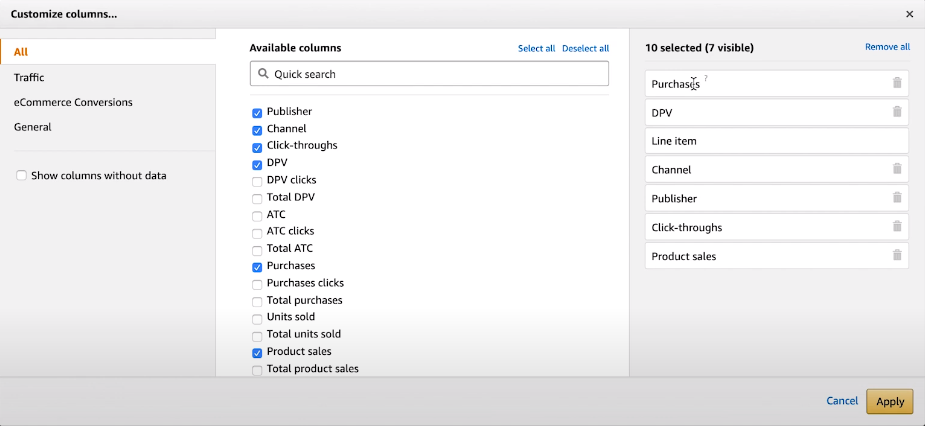The width and height of the screenshot is (925, 426).
Task: Tick the Units sold checkbox
Action: (x=257, y=318)
